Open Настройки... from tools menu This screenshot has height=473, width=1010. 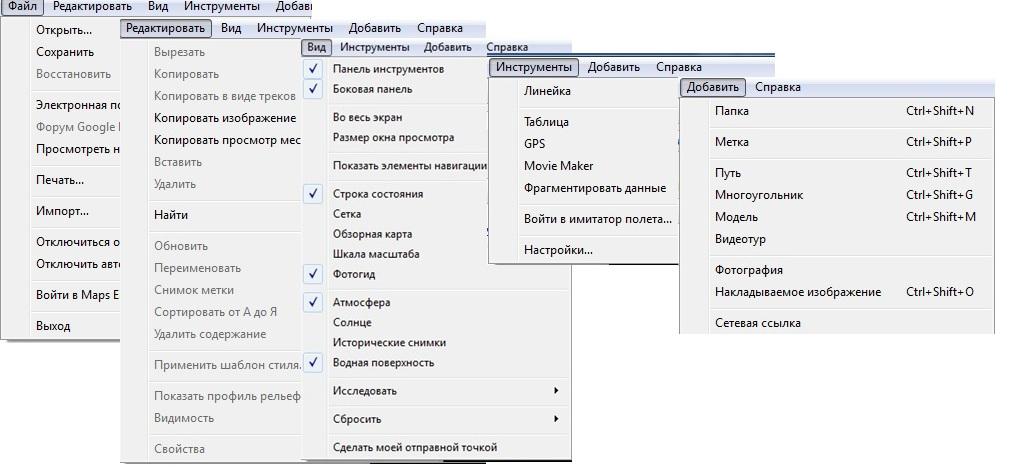click(x=558, y=249)
